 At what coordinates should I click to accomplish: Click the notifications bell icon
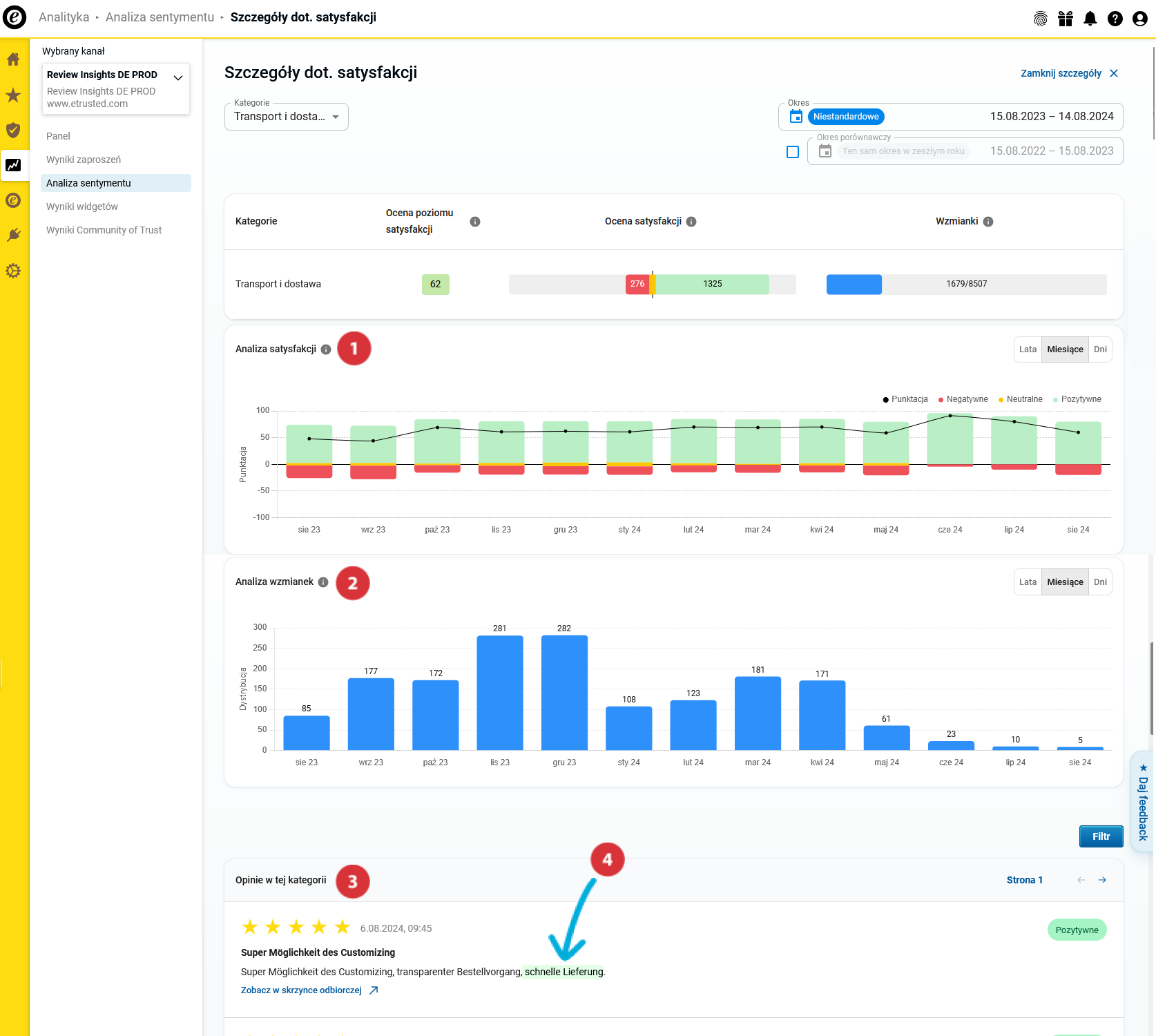1090,19
